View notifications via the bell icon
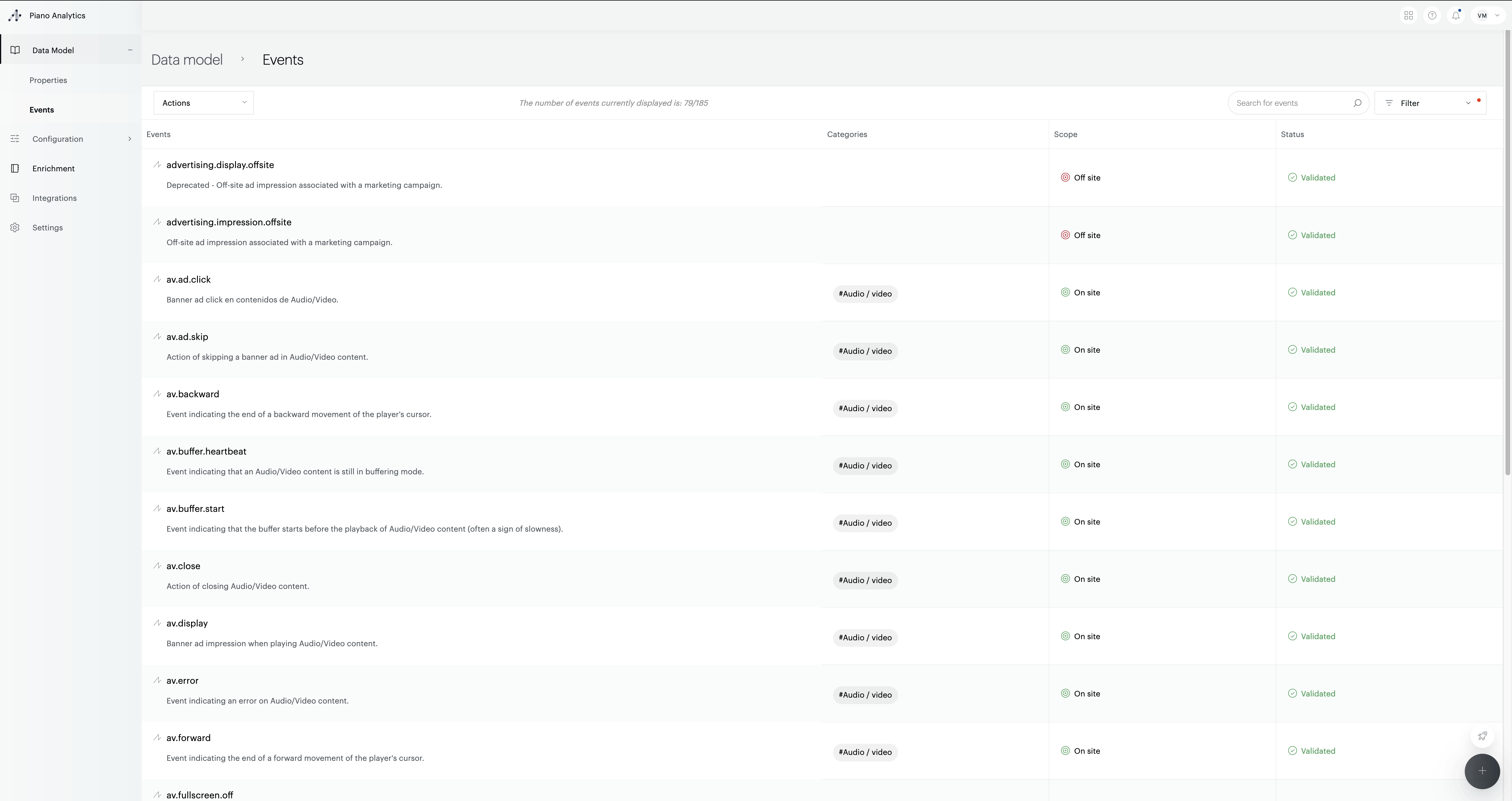 (x=1455, y=15)
